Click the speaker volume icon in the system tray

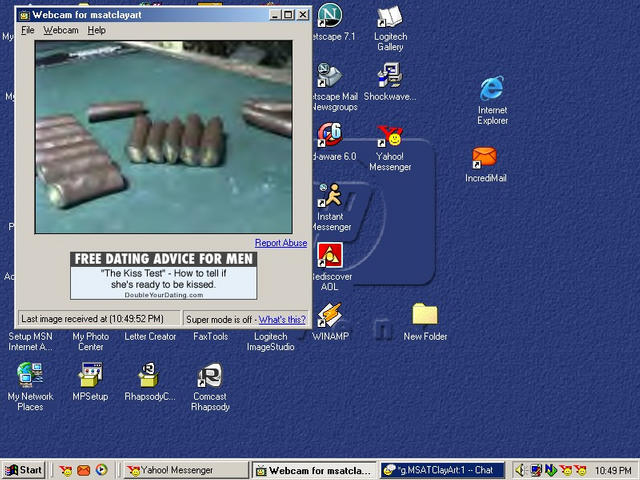[x=520, y=471]
